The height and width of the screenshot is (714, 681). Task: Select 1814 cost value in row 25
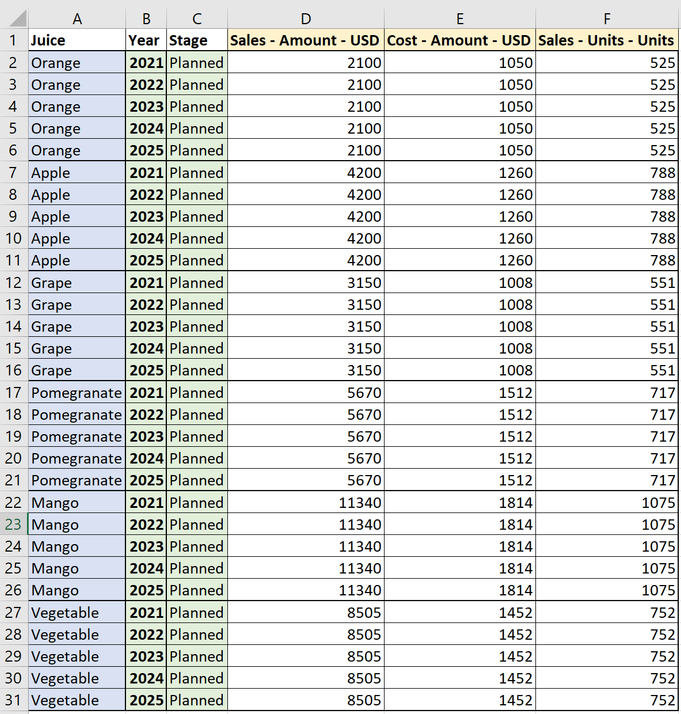[460, 568]
